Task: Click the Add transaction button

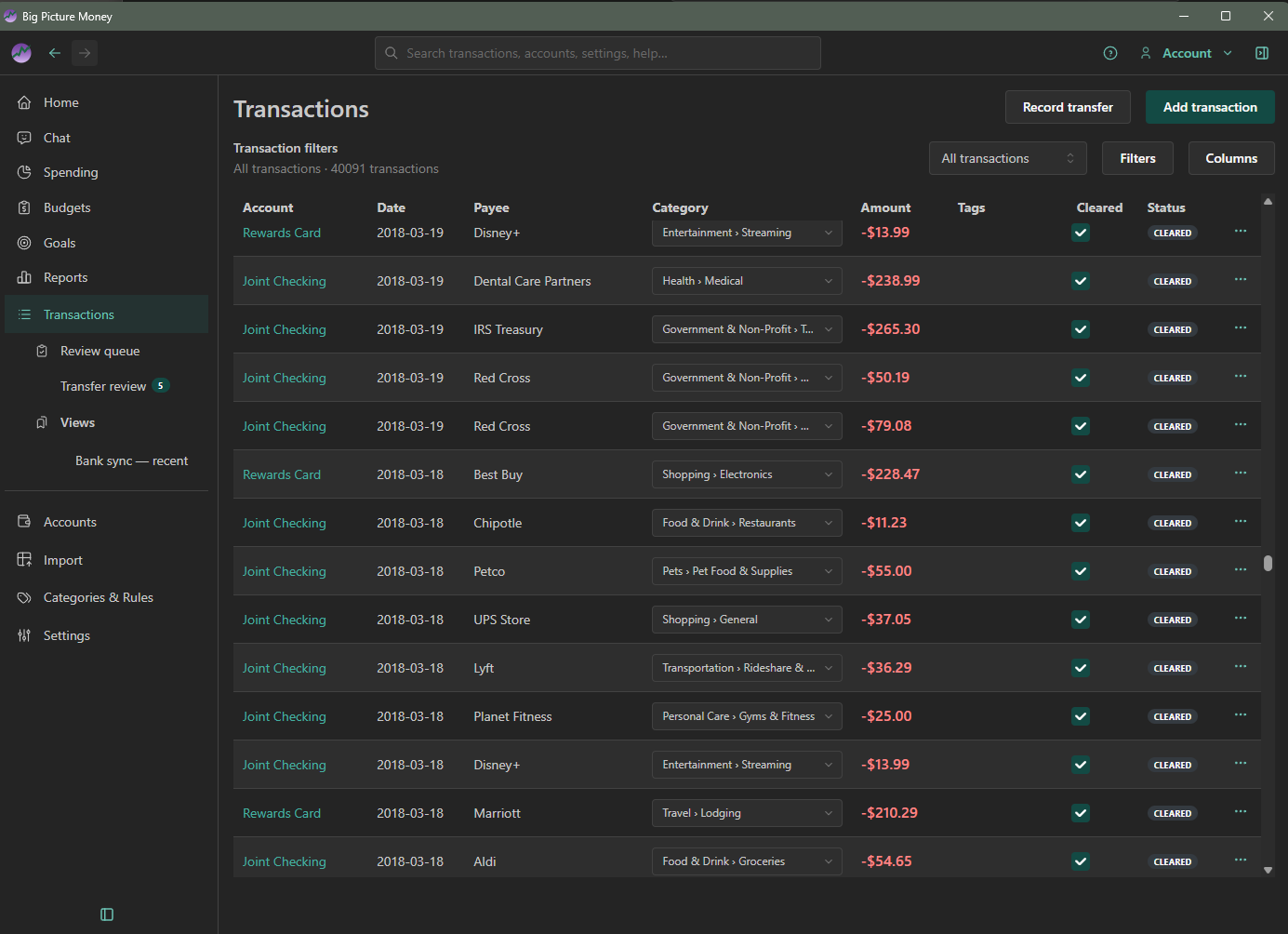Action: click(1210, 107)
